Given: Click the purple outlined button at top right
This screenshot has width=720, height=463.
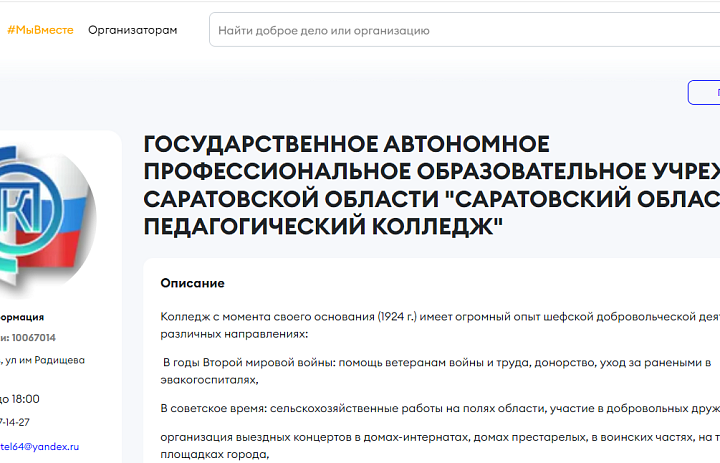Looking at the screenshot, I should pyautogui.click(x=704, y=92).
